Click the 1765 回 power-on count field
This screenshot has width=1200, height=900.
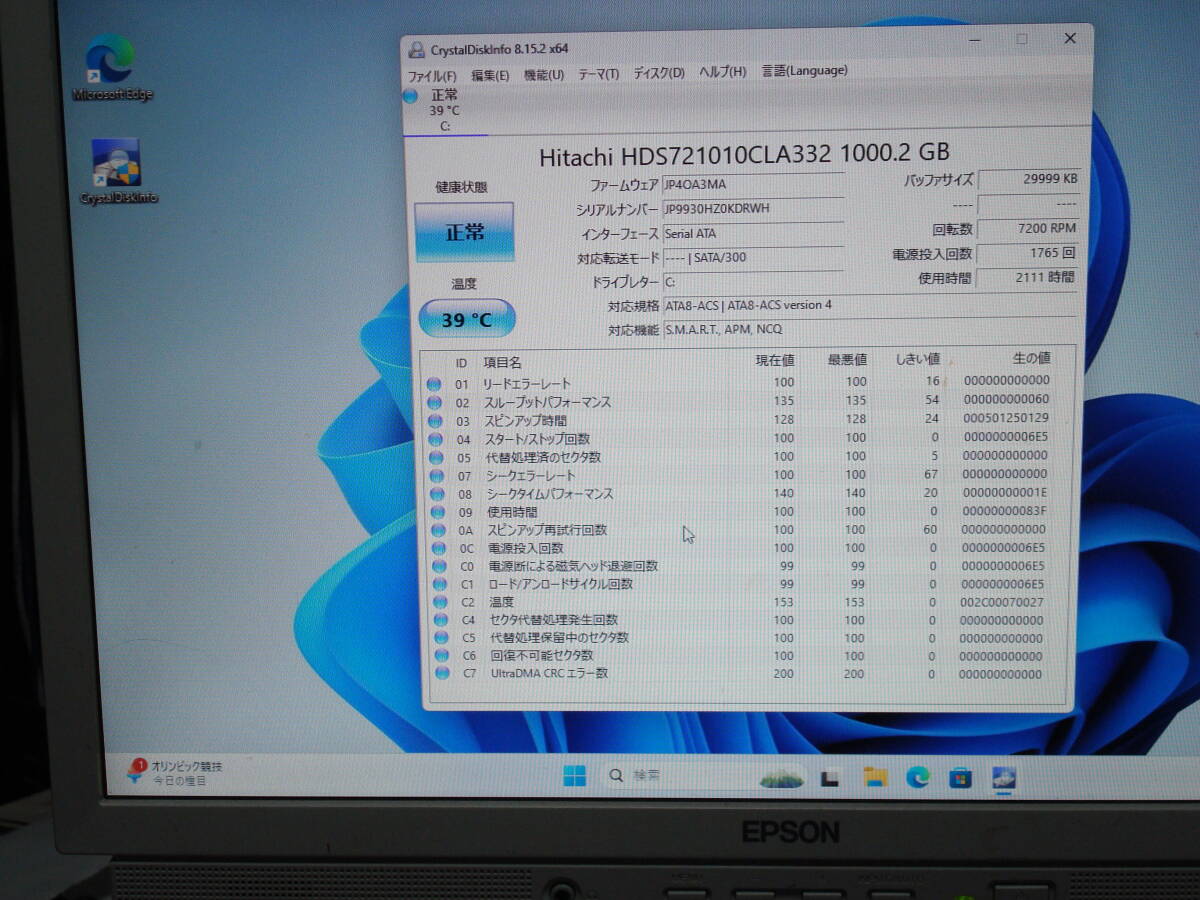coord(1029,254)
